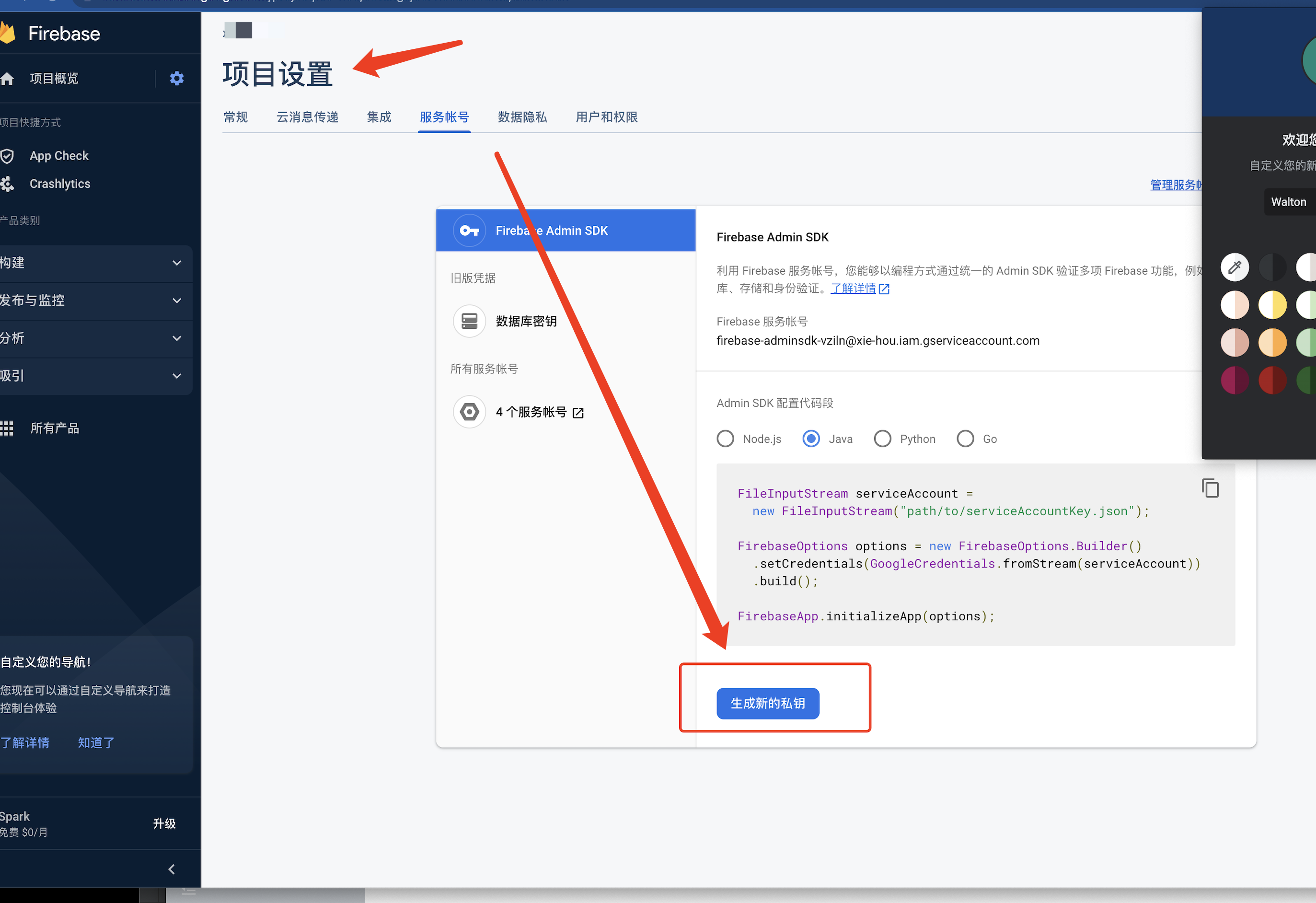
Task: Switch to the 云消息传递 tab
Action: 307,117
